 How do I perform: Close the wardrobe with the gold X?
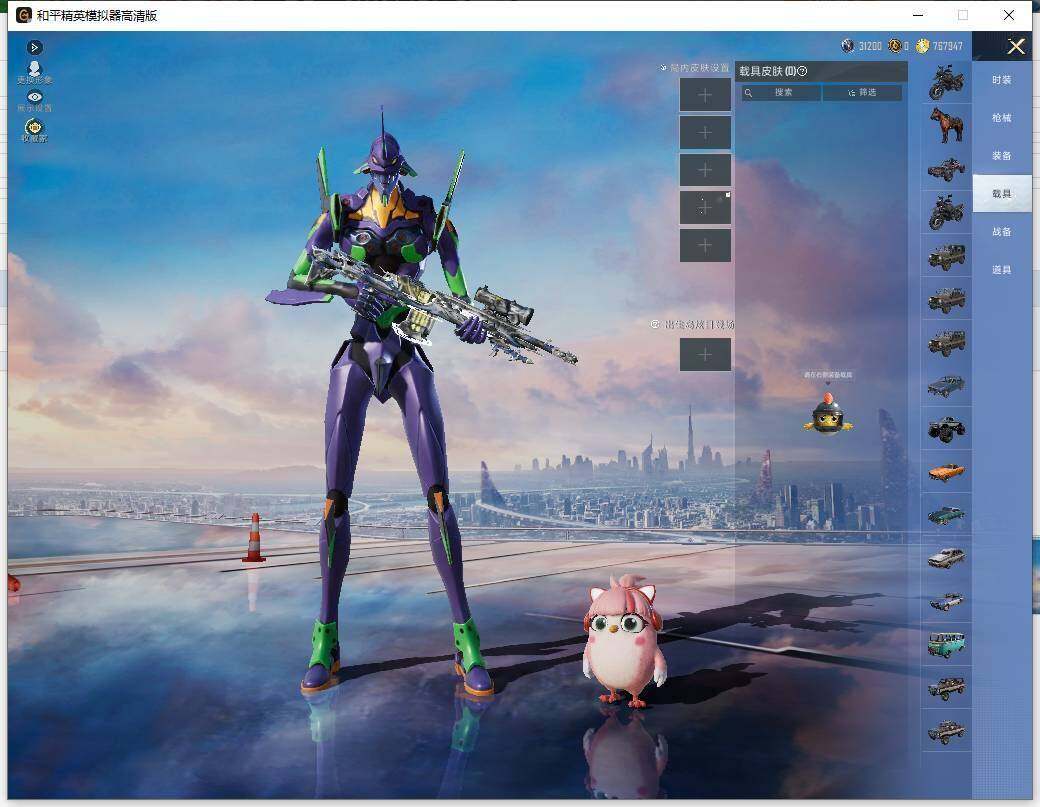click(1016, 46)
